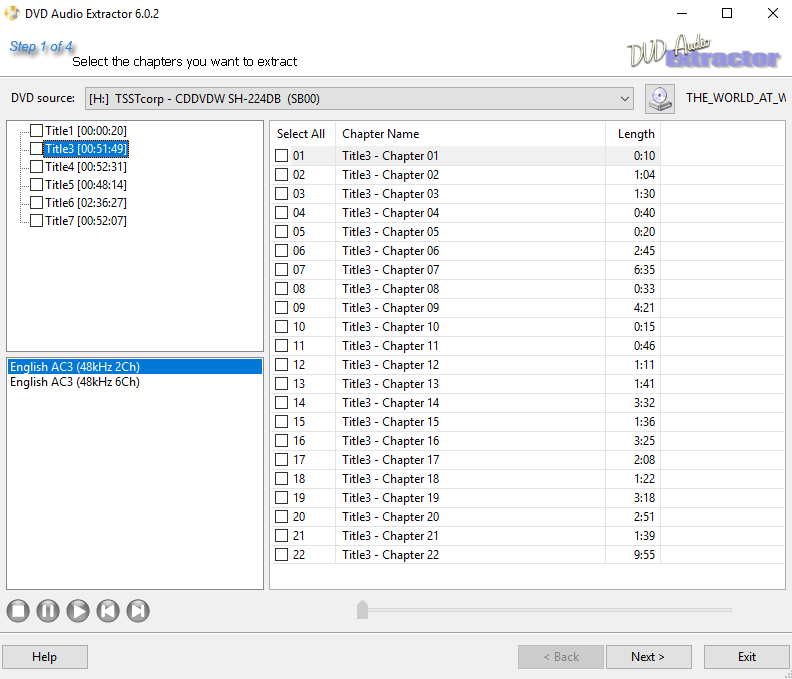792x679 pixels.
Task: Minimize the DVD Audio Extractor window
Action: click(x=682, y=13)
